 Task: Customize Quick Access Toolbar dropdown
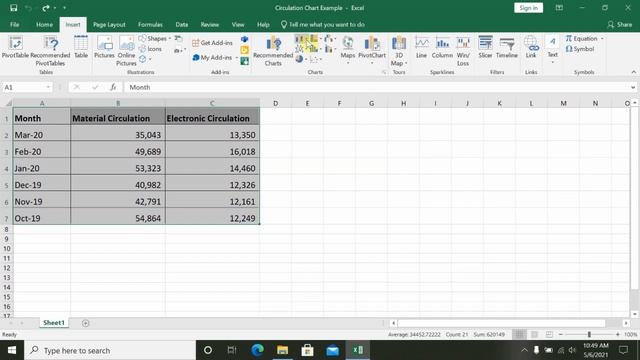click(x=64, y=8)
